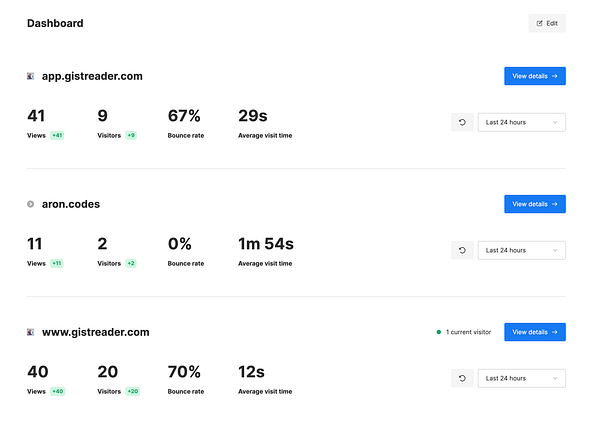Click the +41 views change badge
This screenshot has width=600, height=427.
click(x=58, y=135)
